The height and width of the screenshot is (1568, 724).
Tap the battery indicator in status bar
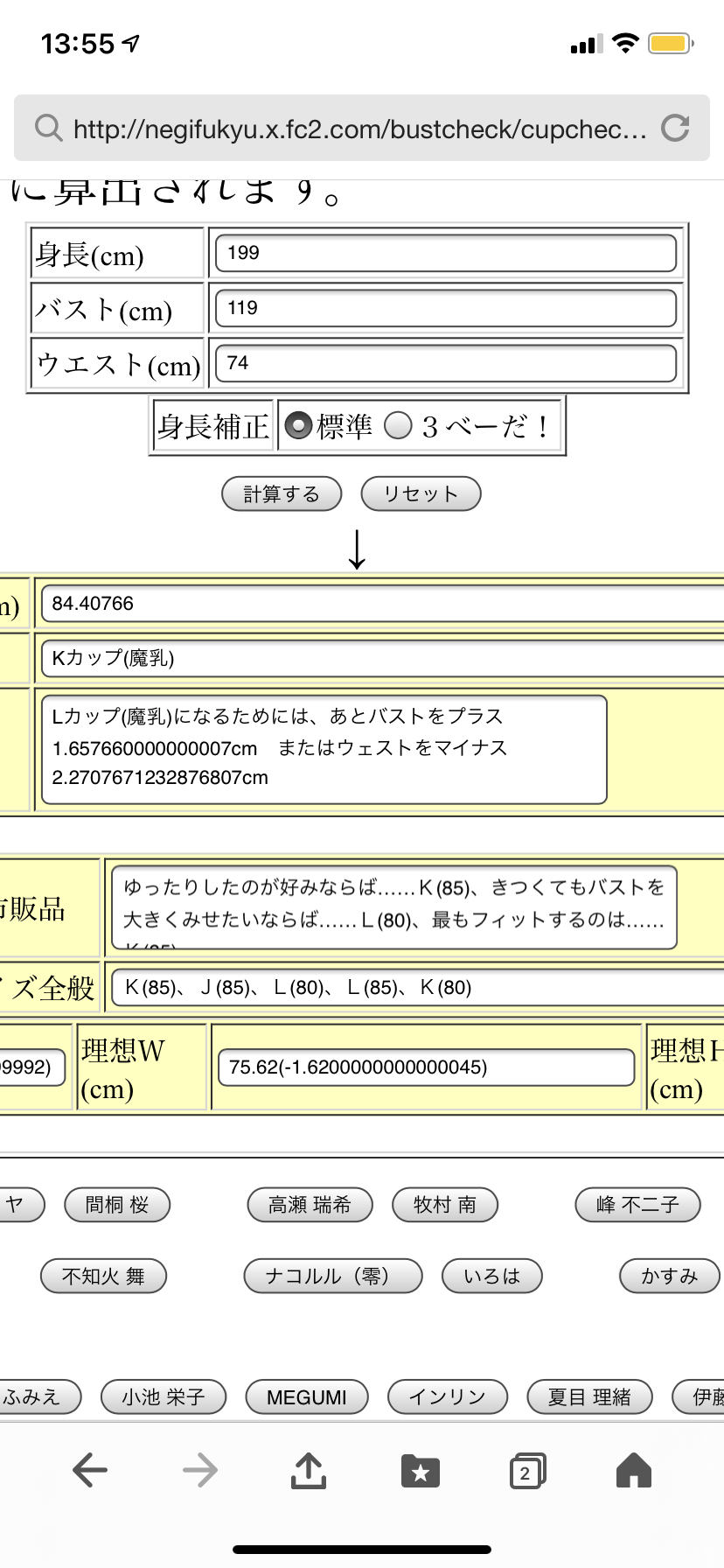(x=671, y=43)
